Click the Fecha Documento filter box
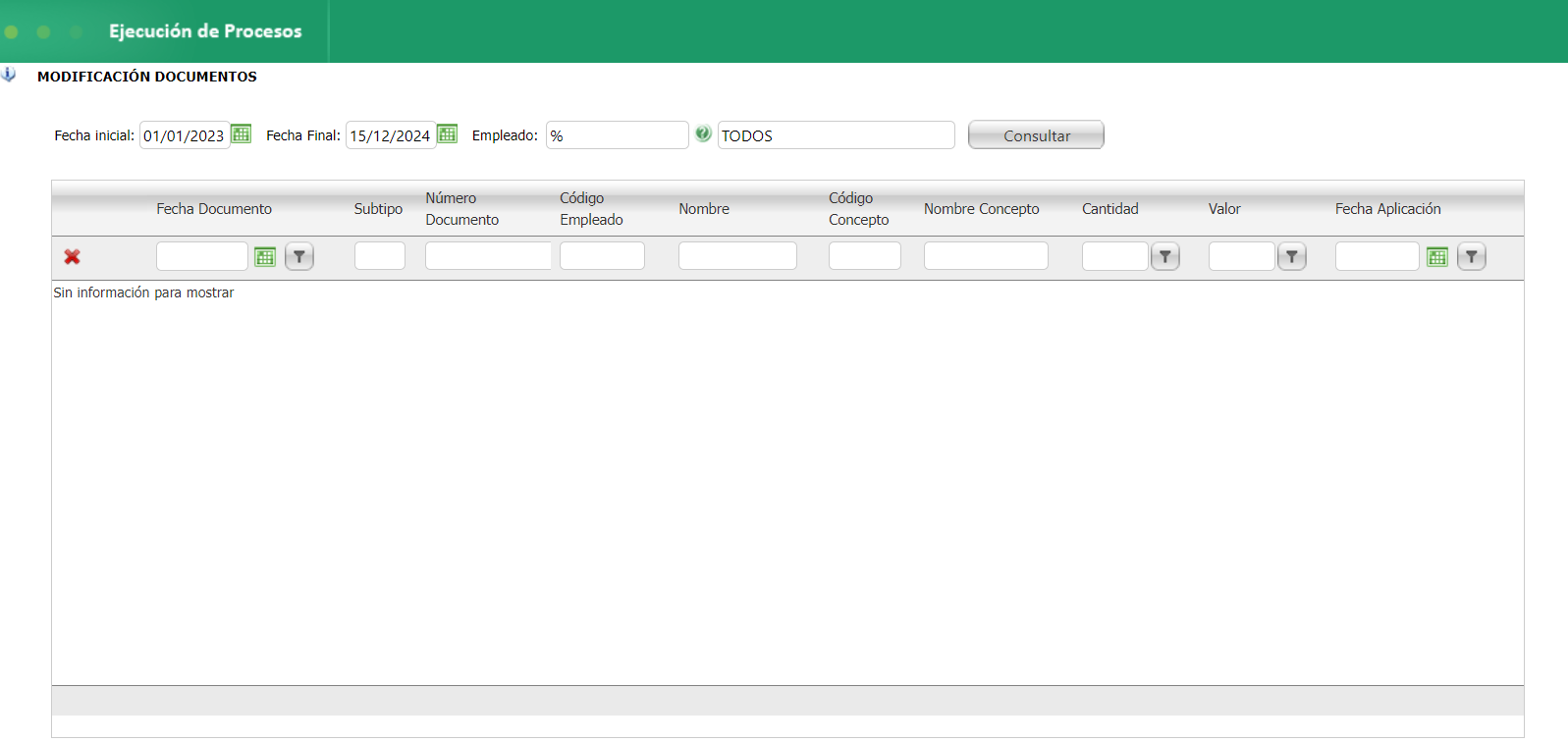1568x743 pixels. [202, 256]
